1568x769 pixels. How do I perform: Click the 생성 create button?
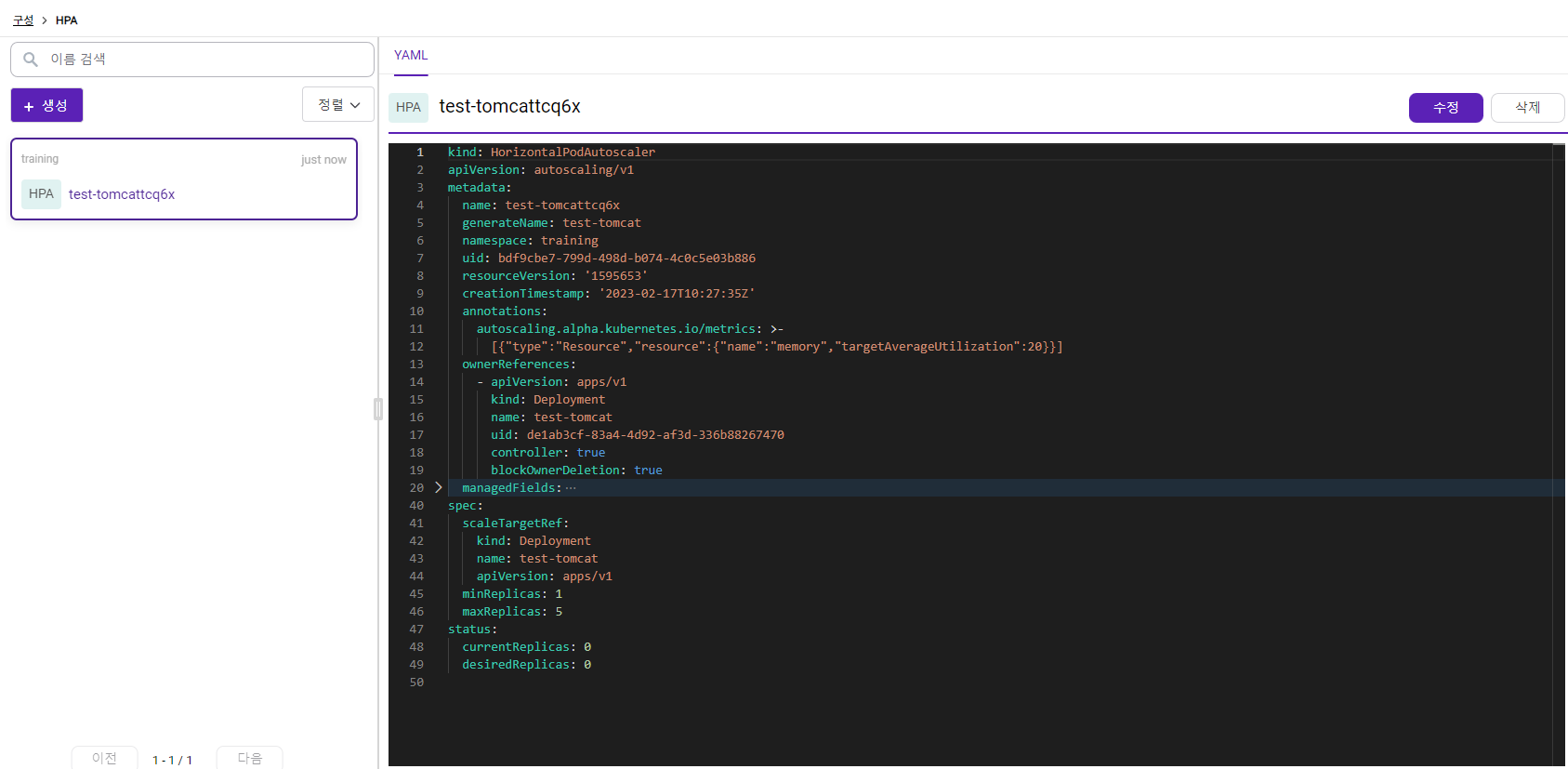[x=46, y=105]
